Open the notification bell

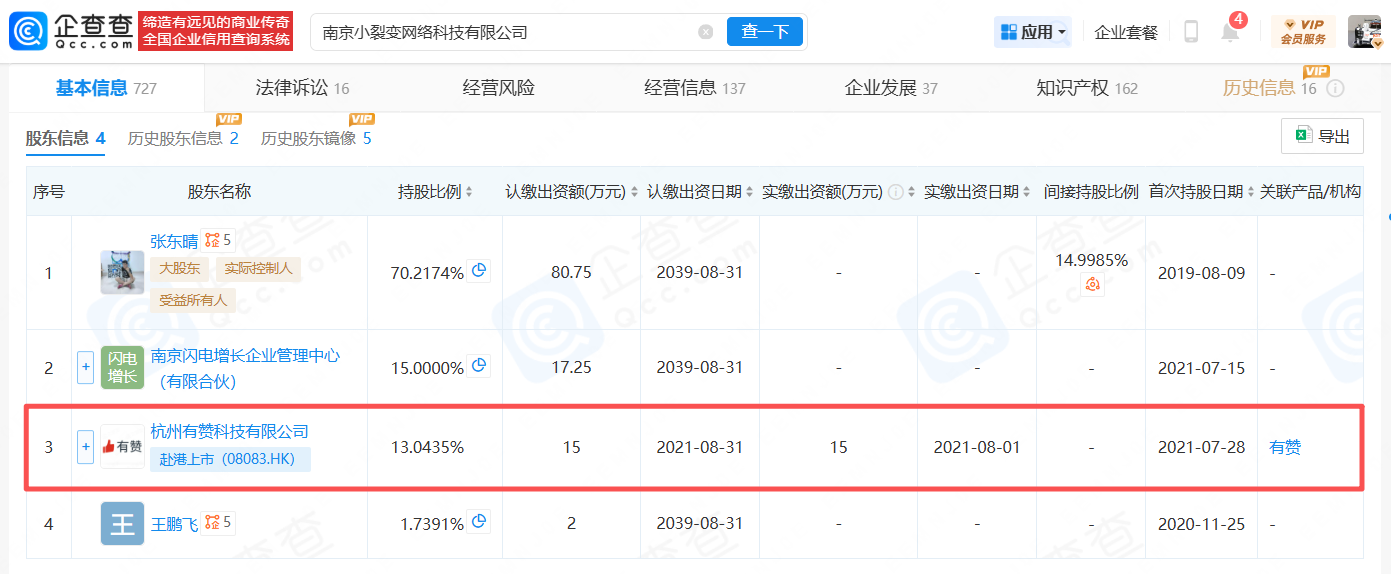pyautogui.click(x=1230, y=32)
